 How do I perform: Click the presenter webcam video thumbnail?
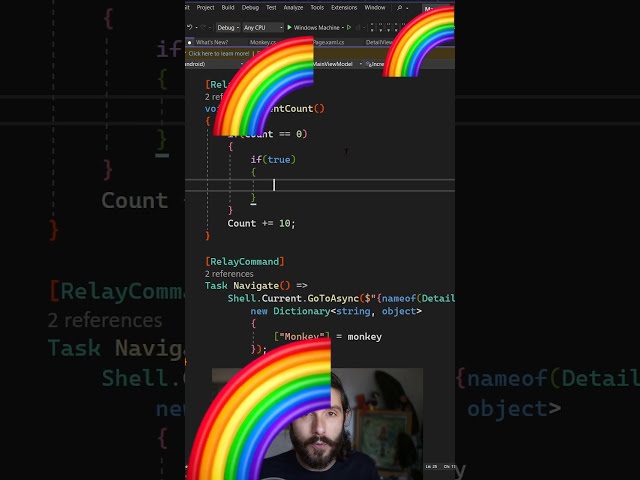(x=317, y=424)
